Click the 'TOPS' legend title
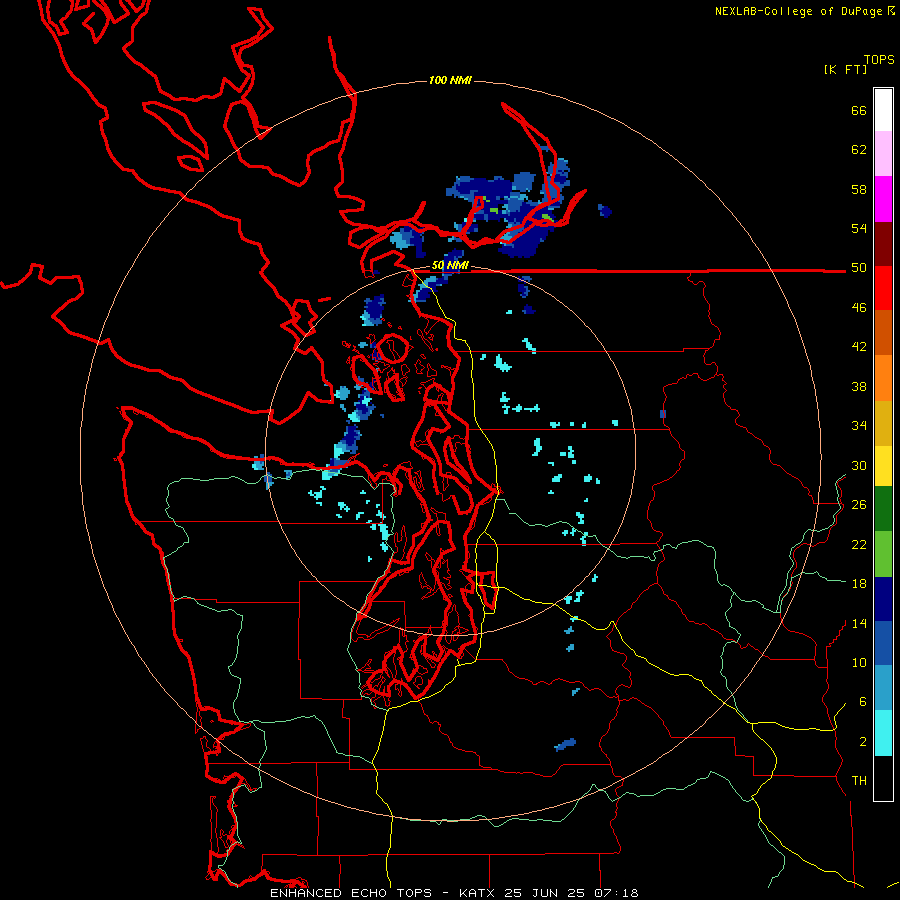The width and height of the screenshot is (900, 900). tap(879, 60)
